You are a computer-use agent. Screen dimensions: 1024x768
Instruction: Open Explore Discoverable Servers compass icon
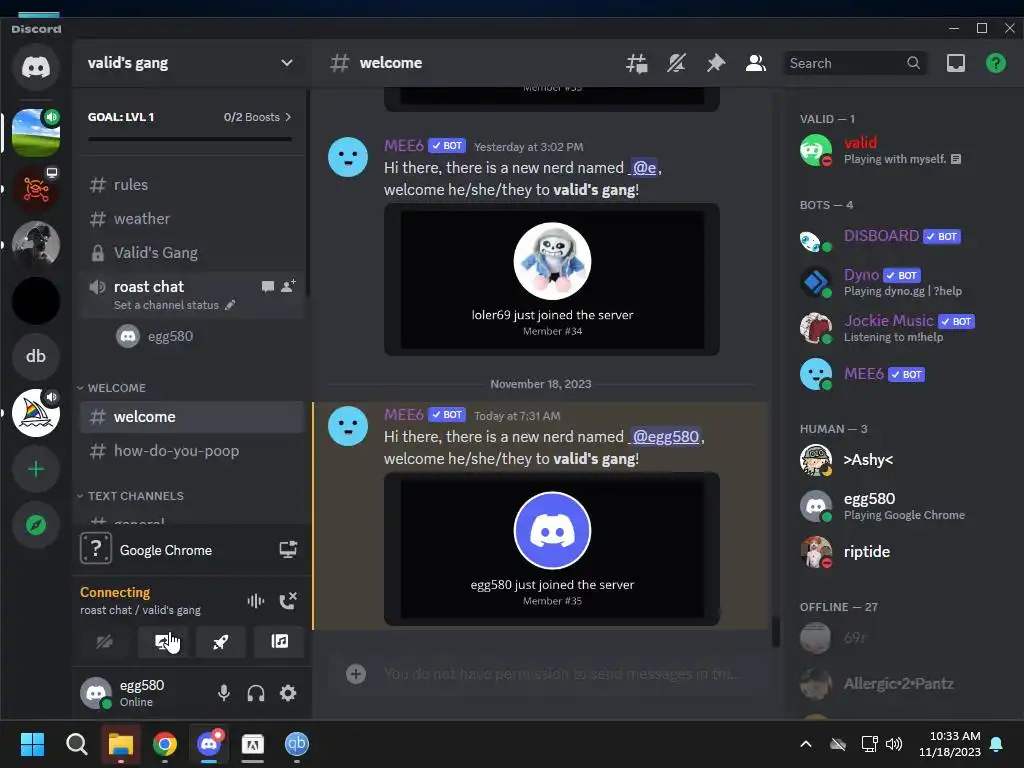coord(36,524)
